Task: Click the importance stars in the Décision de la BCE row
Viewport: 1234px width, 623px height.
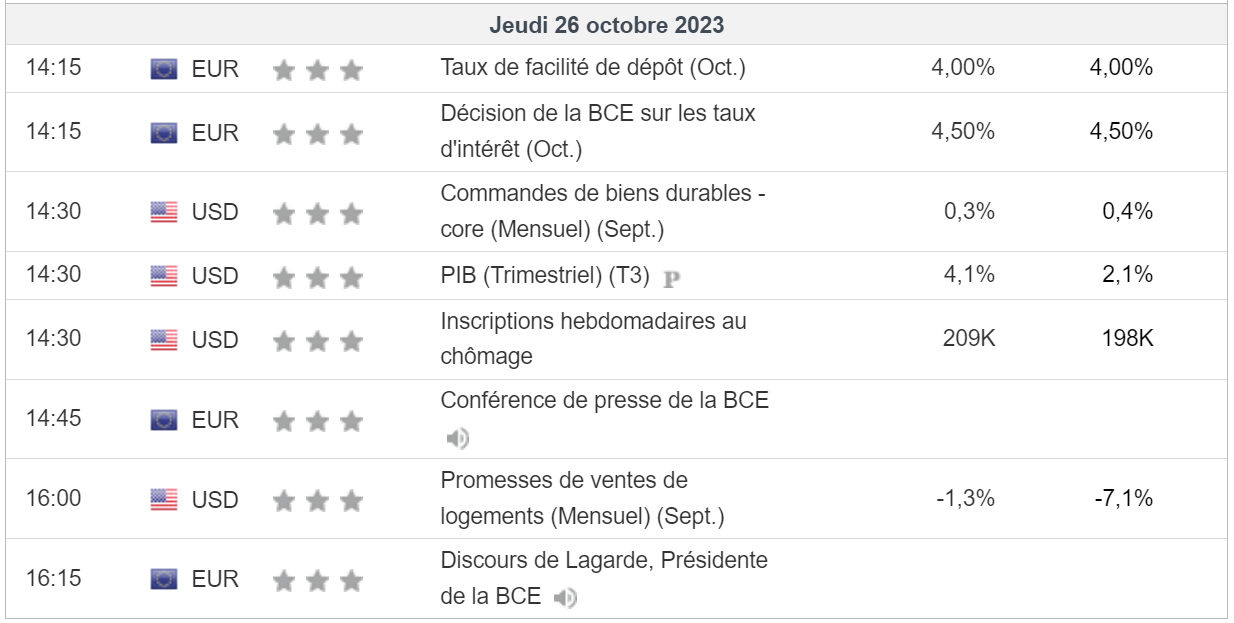Action: coord(317,133)
